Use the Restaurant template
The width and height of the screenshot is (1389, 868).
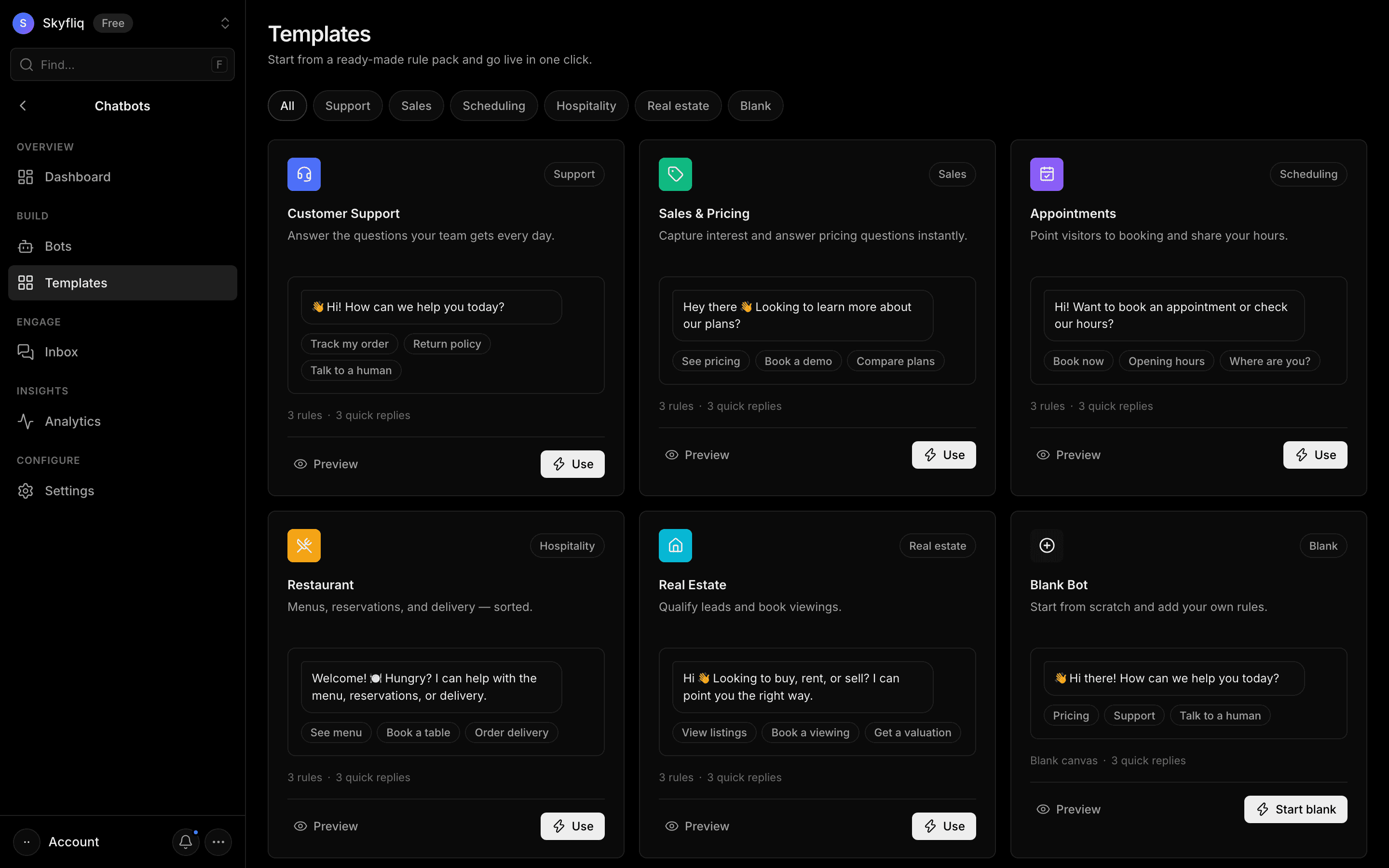coord(572,826)
